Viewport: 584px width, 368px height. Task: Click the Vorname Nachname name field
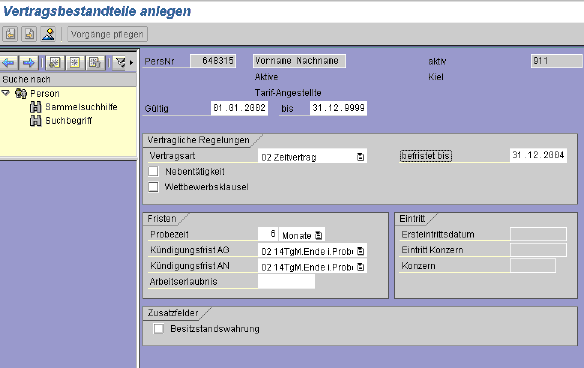[x=299, y=61]
